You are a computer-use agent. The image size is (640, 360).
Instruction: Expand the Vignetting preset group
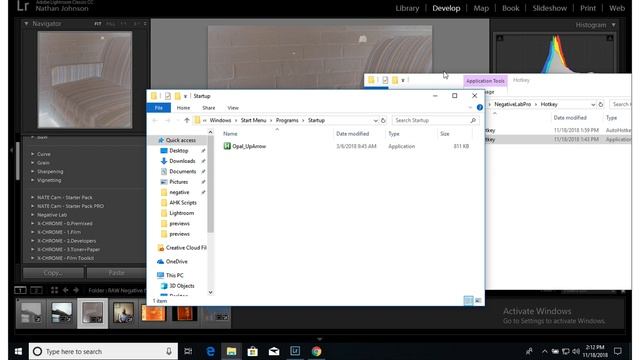tap(33, 180)
